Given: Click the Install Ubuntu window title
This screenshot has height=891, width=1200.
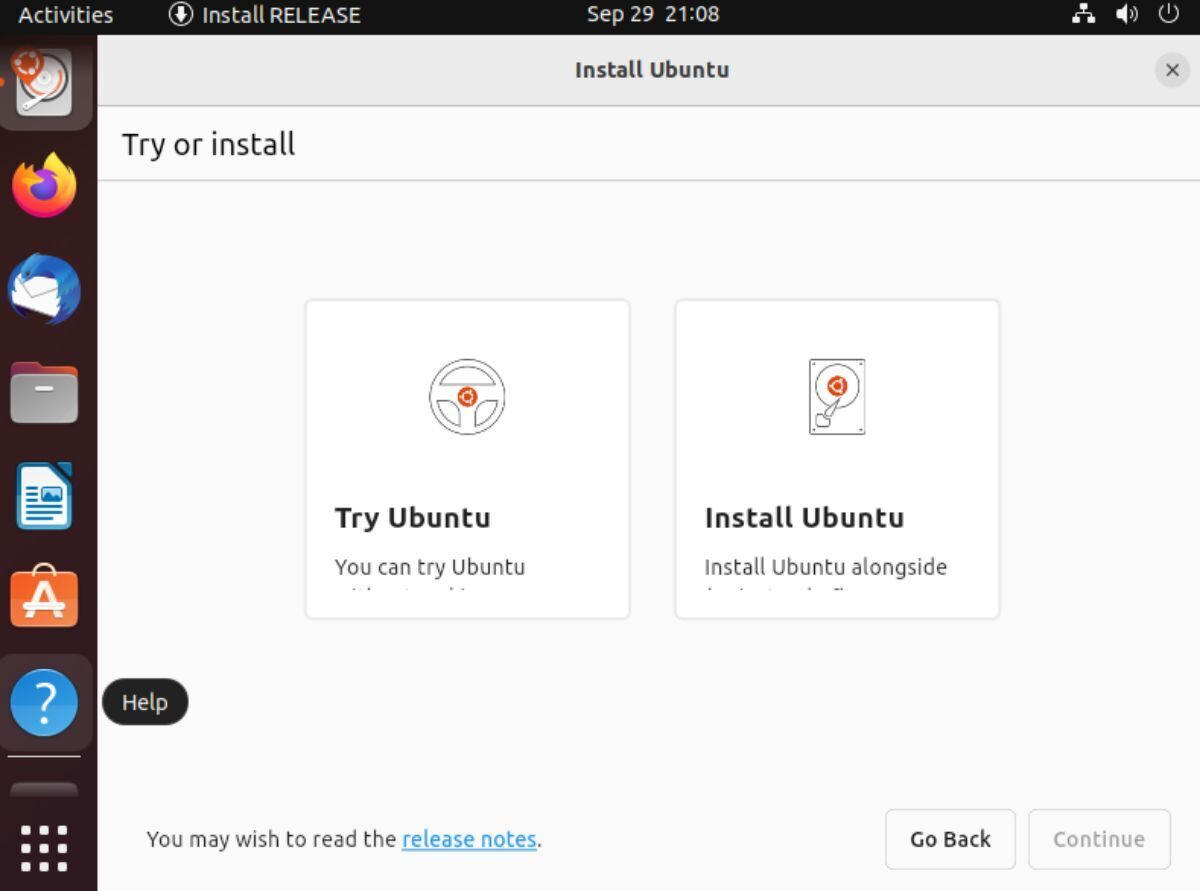Looking at the screenshot, I should (x=652, y=70).
